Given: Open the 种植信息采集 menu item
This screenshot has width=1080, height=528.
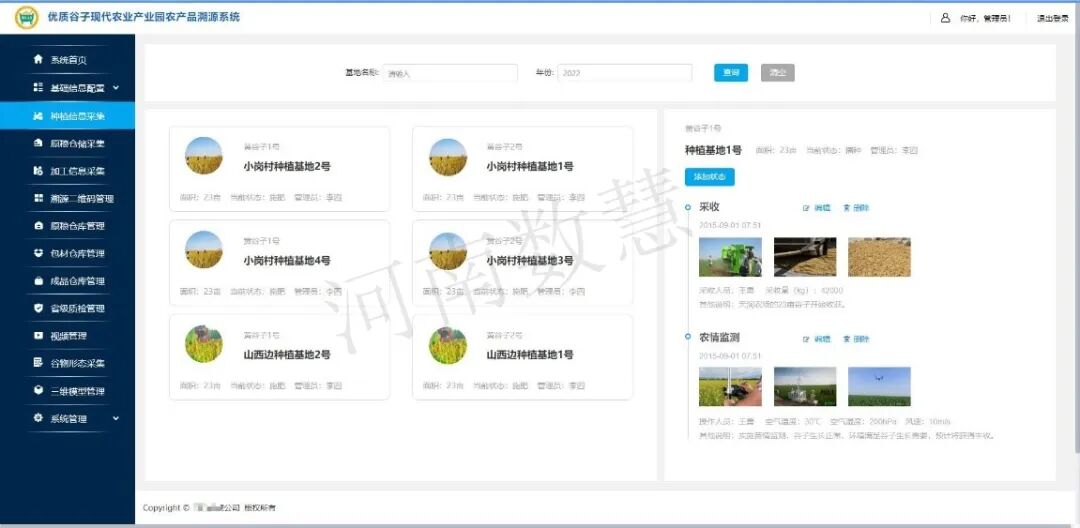Looking at the screenshot, I should 68,116.
